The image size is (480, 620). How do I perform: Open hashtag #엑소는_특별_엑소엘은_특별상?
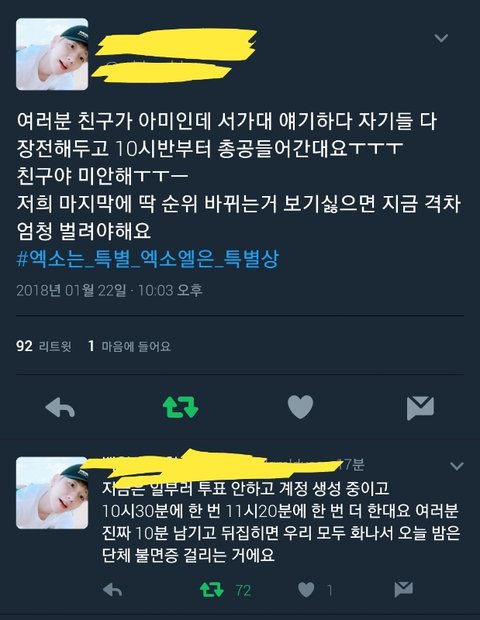[148, 259]
